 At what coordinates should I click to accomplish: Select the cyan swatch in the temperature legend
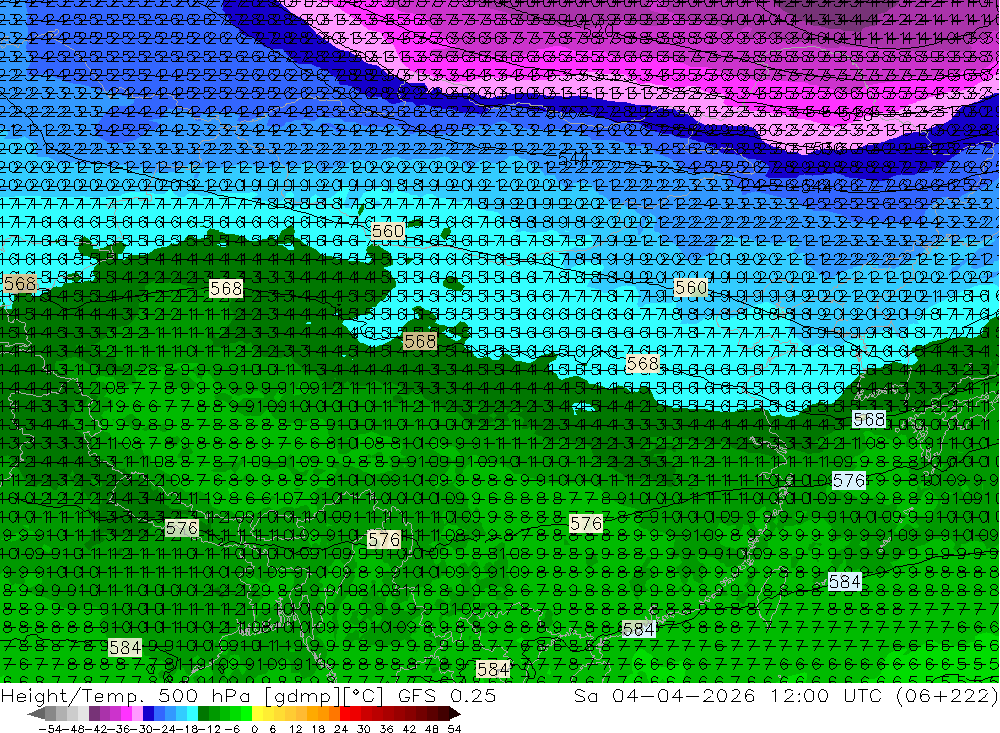point(192,714)
